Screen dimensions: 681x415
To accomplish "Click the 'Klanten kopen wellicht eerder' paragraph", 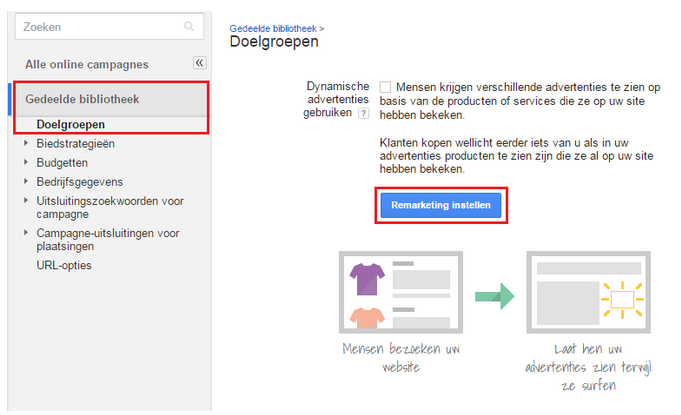I will tap(516, 156).
